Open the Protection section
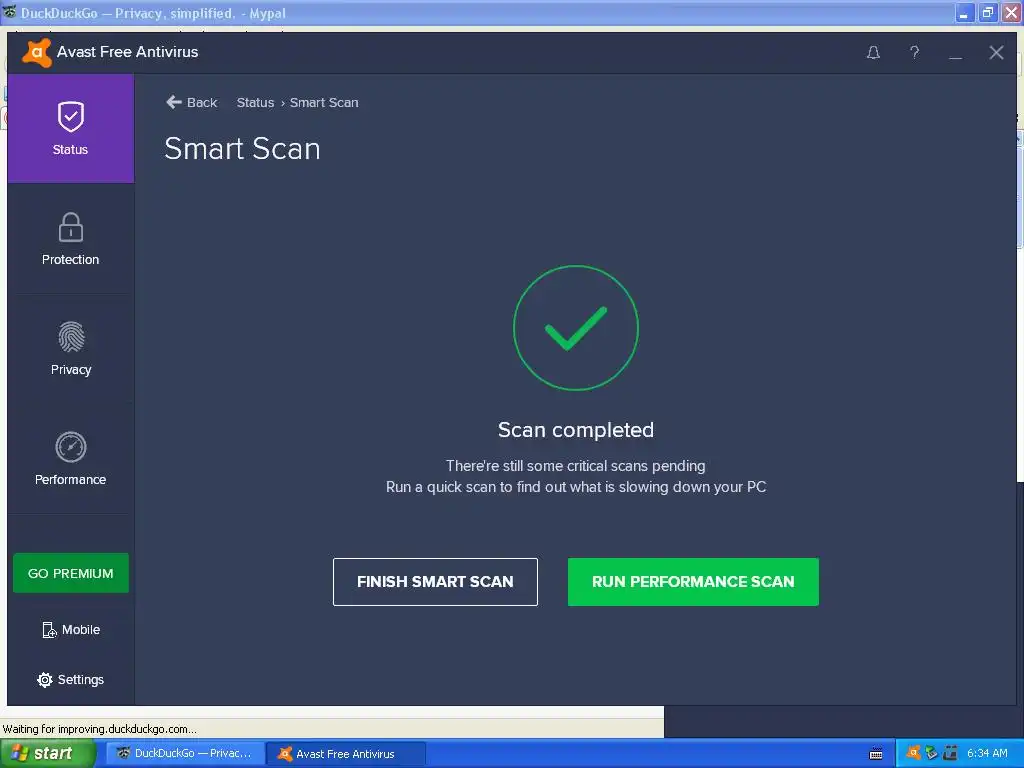 point(71,238)
